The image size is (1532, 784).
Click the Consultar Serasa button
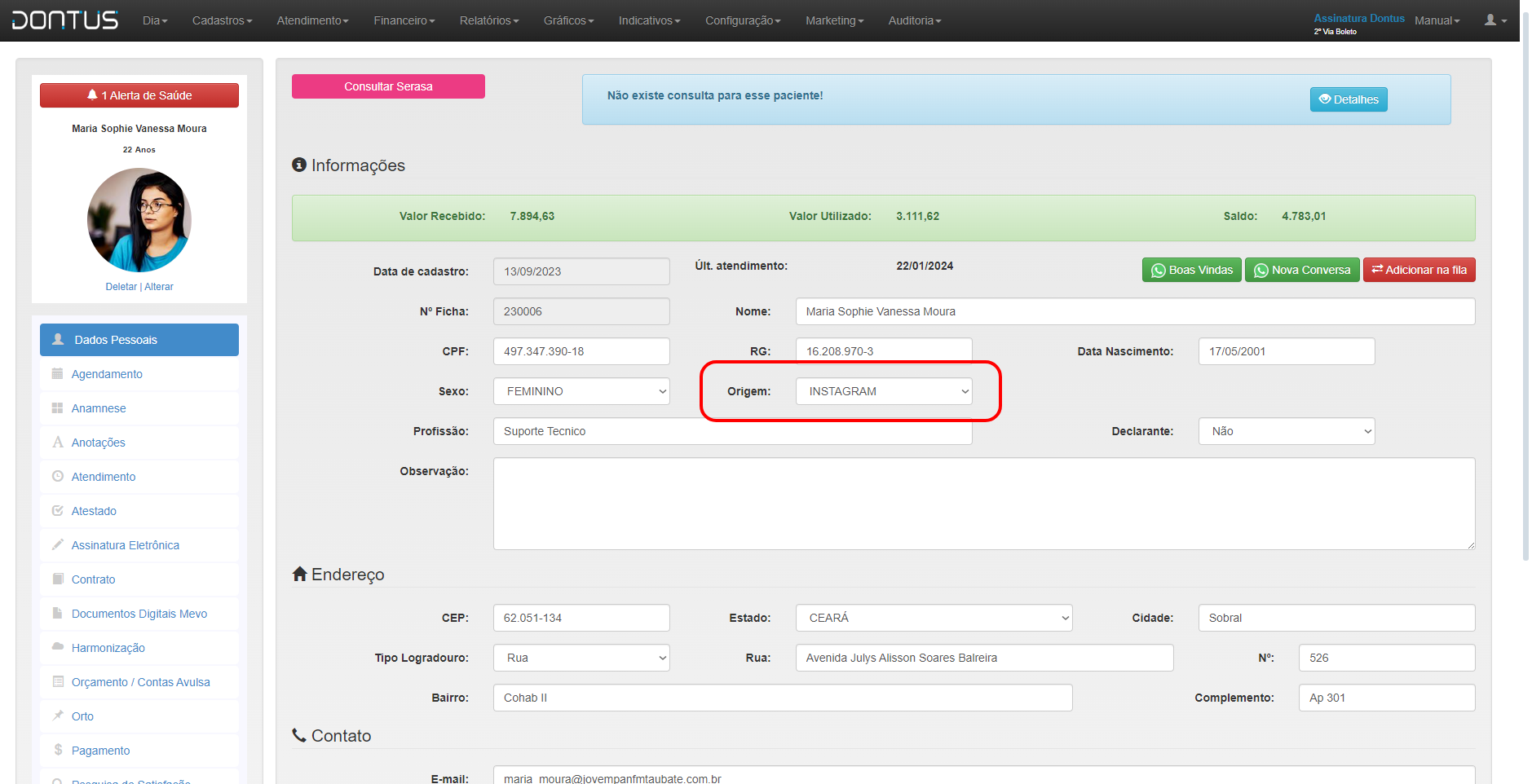(388, 86)
